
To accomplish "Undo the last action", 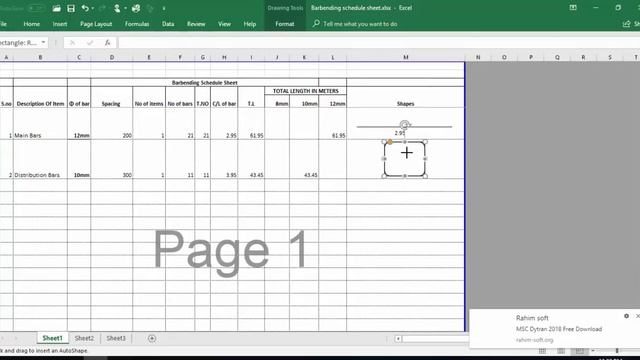I will 85,8.
